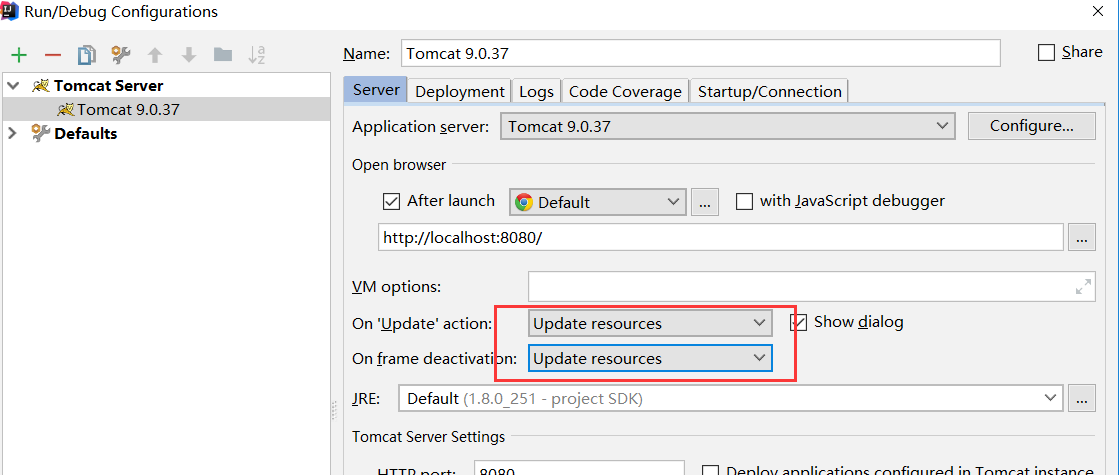This screenshot has height=475, width=1119.
Task: Open the Startup/Connection tab
Action: click(x=769, y=91)
